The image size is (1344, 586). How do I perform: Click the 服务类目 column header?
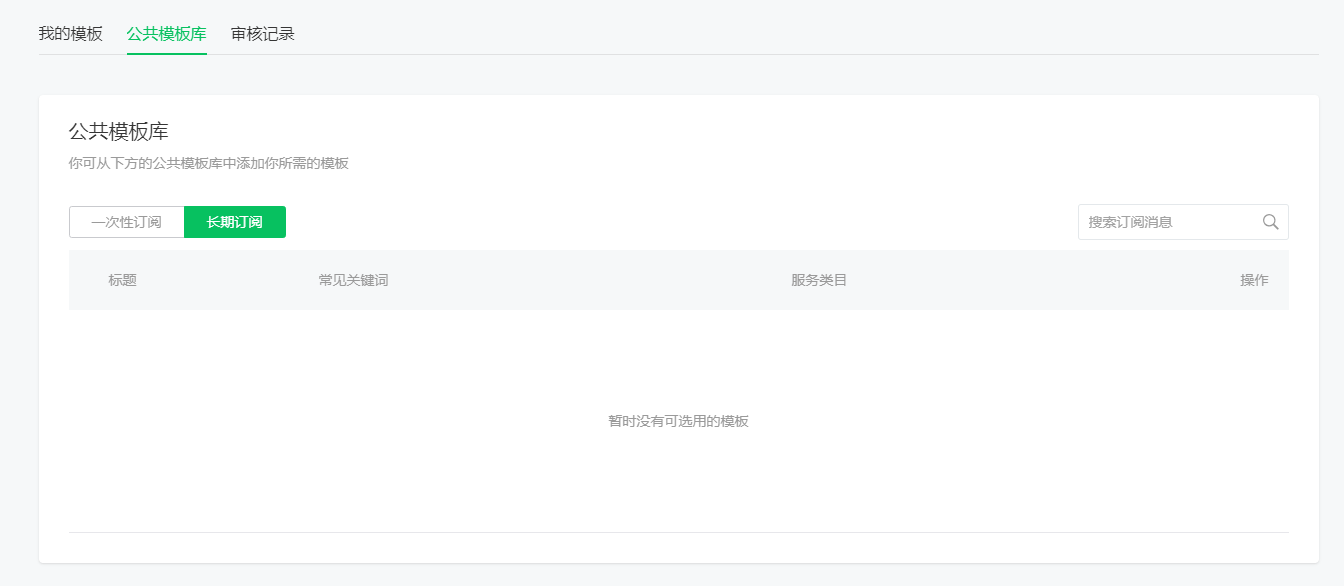point(819,280)
